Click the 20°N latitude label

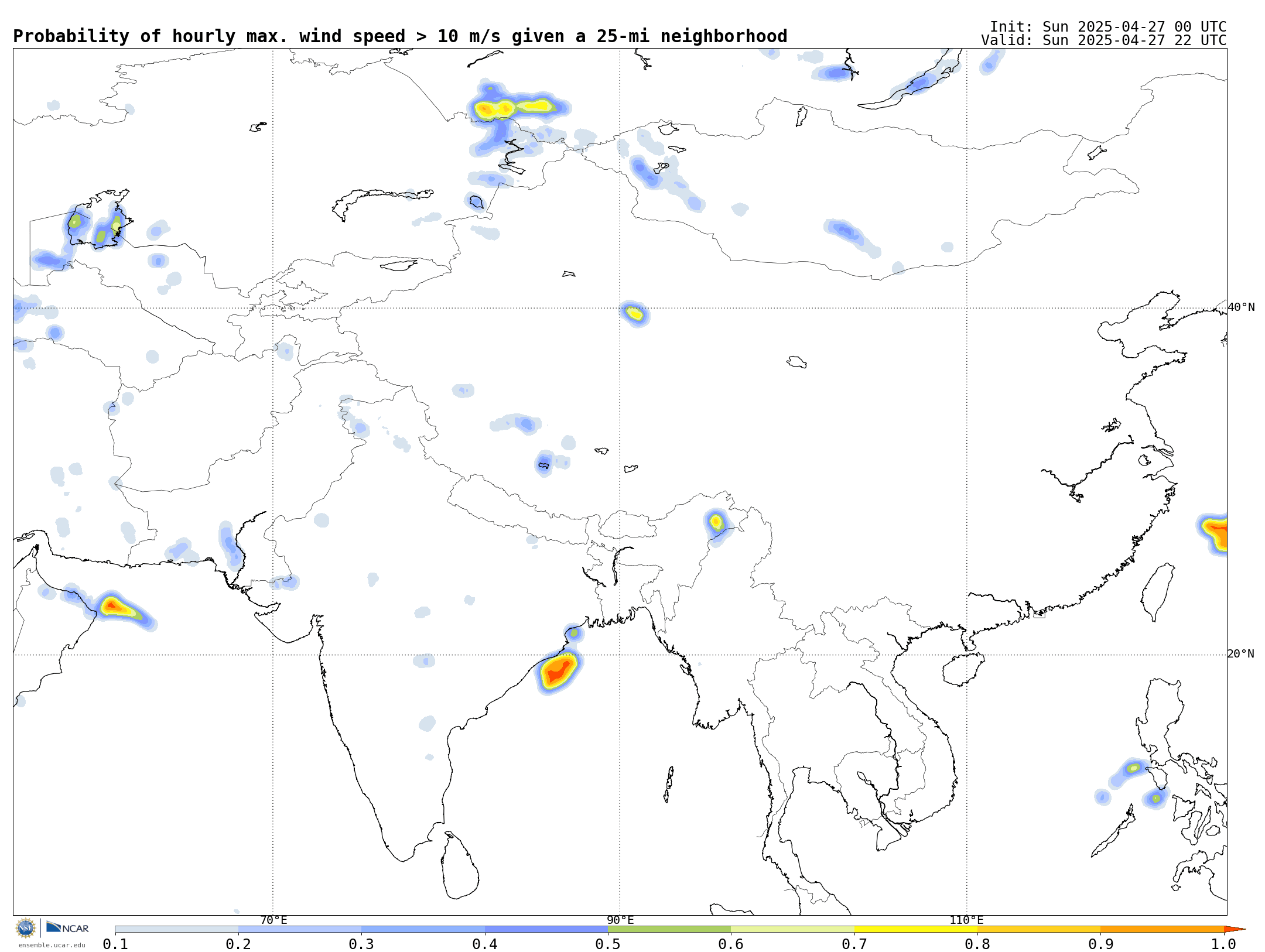coord(1241,654)
